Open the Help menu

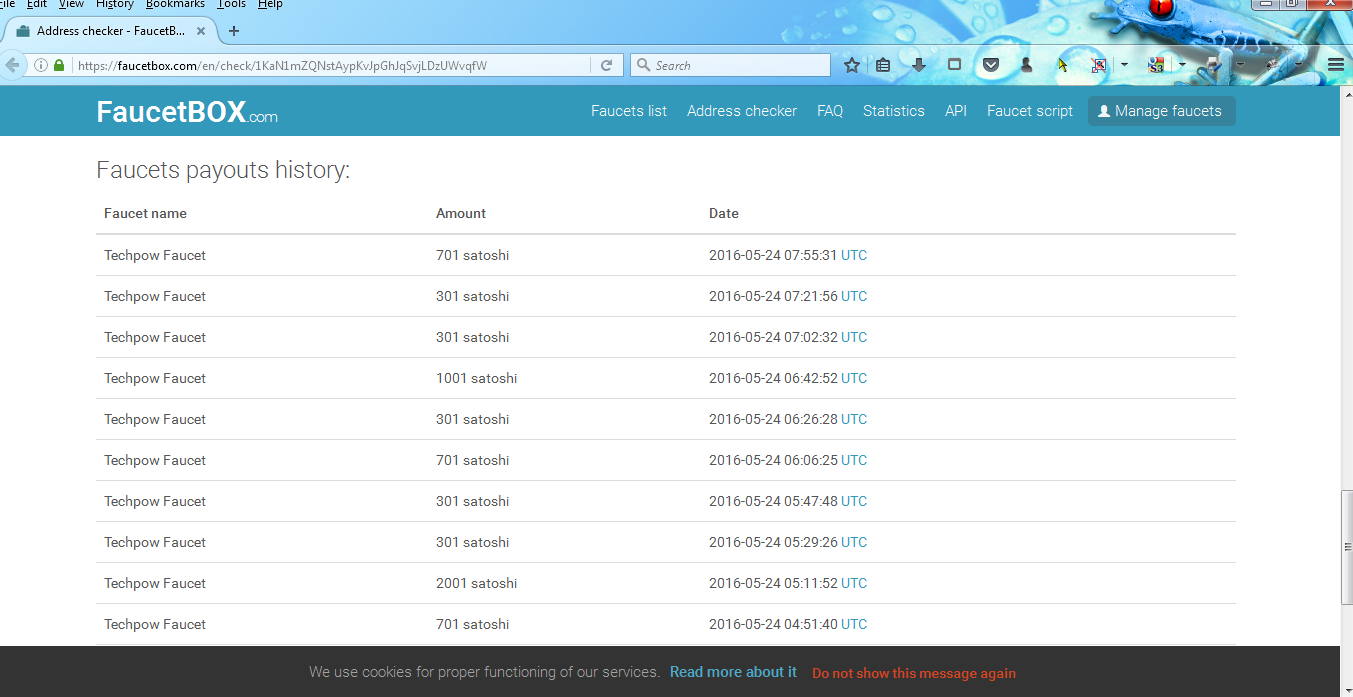tap(270, 5)
